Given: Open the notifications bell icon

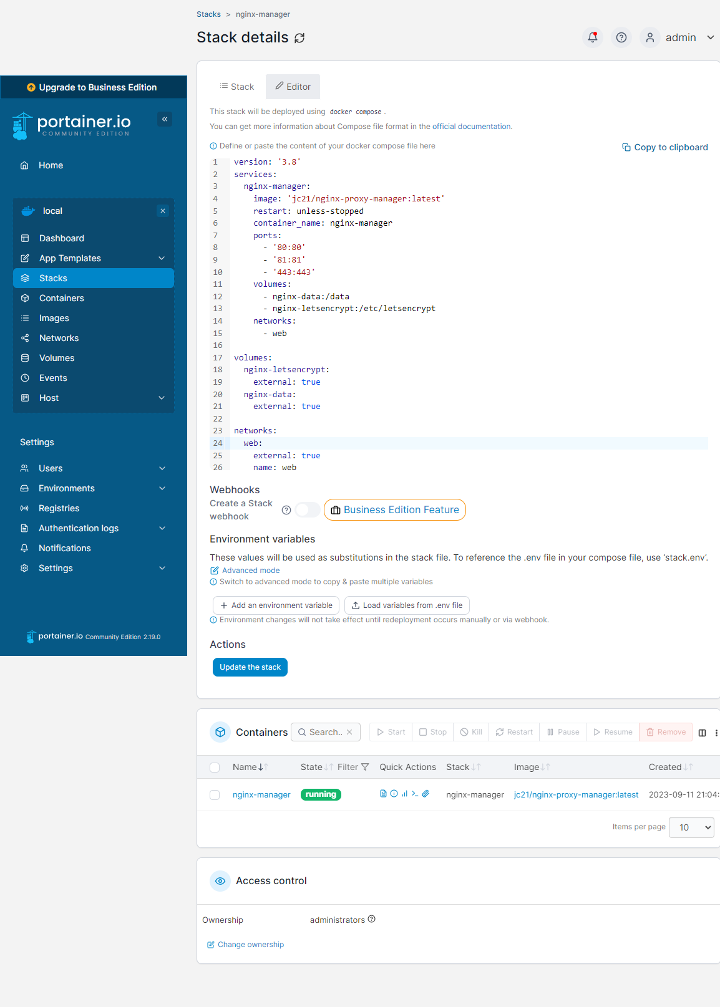Looking at the screenshot, I should 593,37.
